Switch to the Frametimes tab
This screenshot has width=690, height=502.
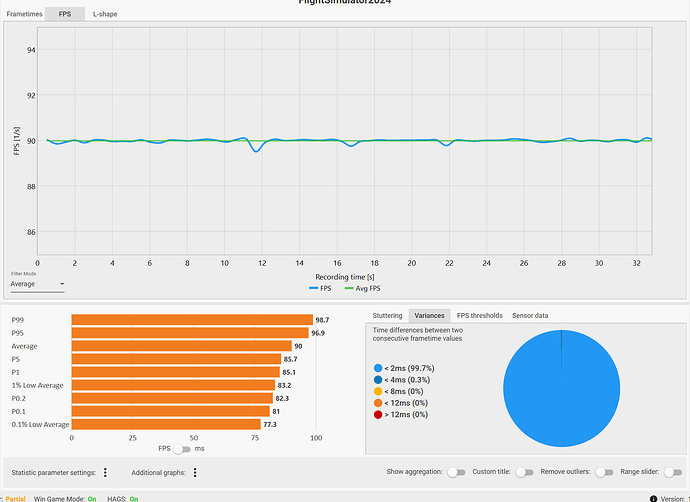click(x=24, y=14)
